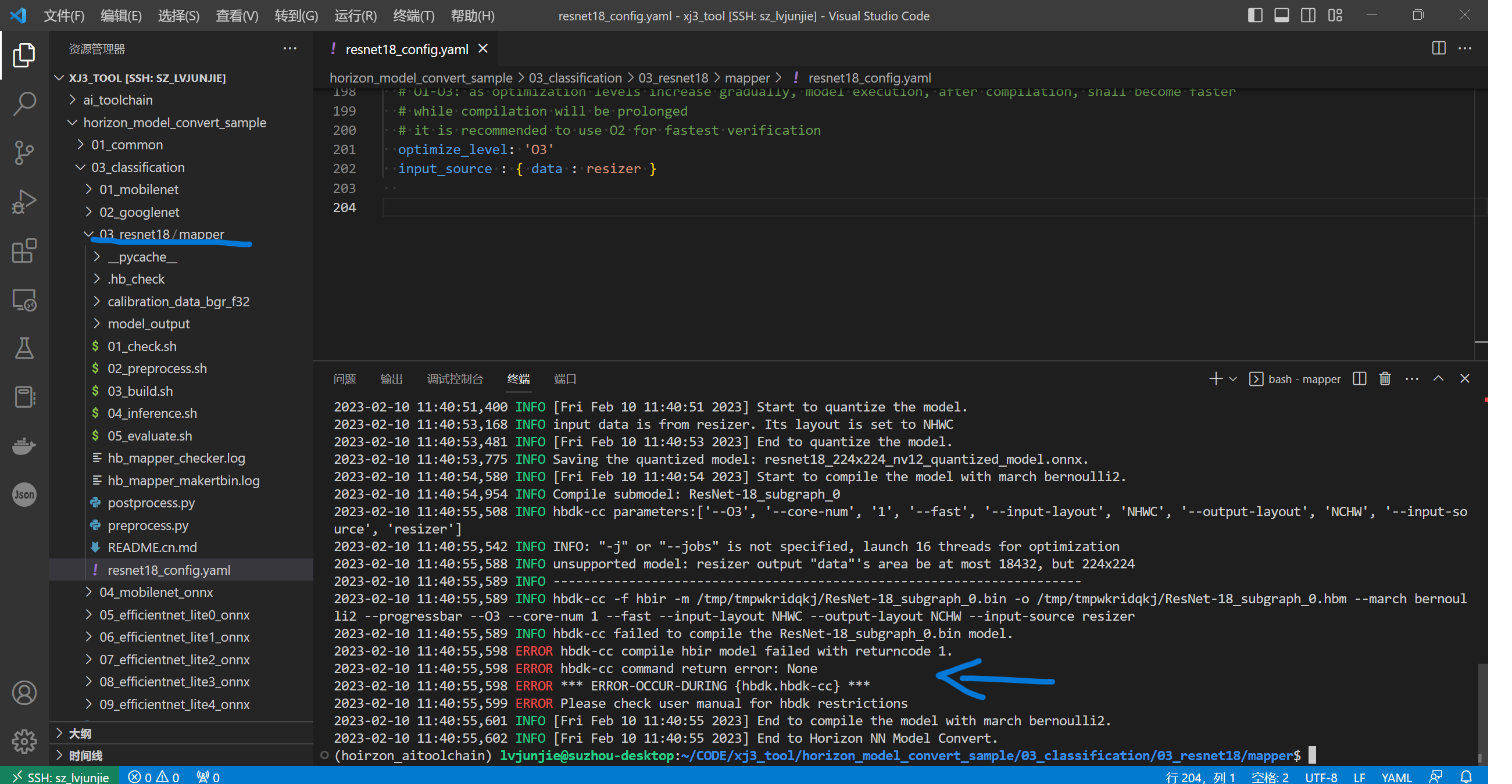Open Remote Explorer view

(24, 300)
